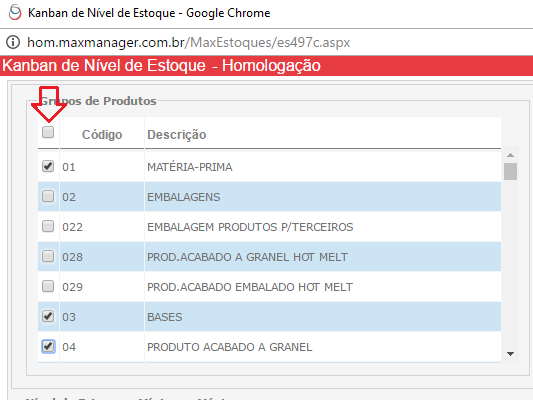Click the EMBALAGENS row description cell
Image resolution: width=533 pixels, height=400 pixels.
coord(323,197)
